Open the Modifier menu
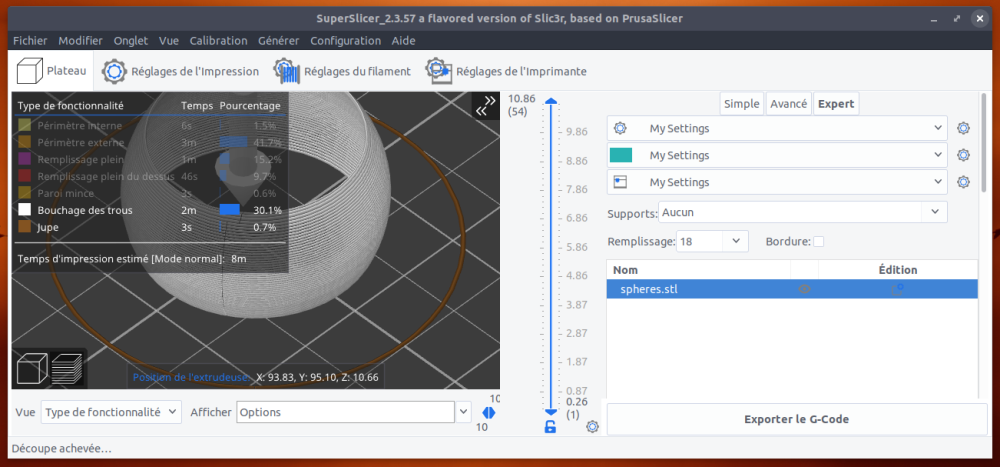The width and height of the screenshot is (1000, 467). (80, 41)
